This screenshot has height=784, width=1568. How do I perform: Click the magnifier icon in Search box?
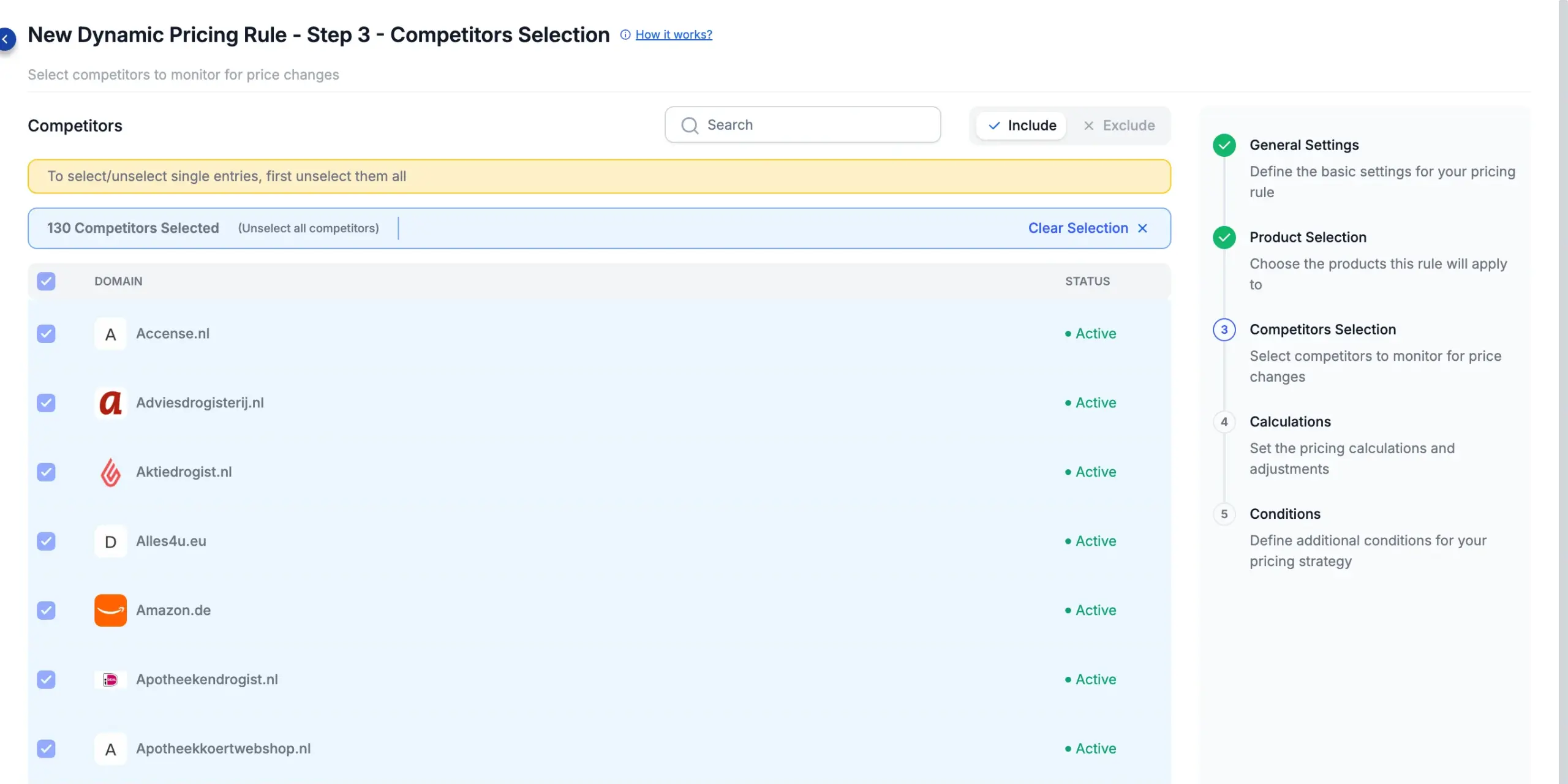690,125
